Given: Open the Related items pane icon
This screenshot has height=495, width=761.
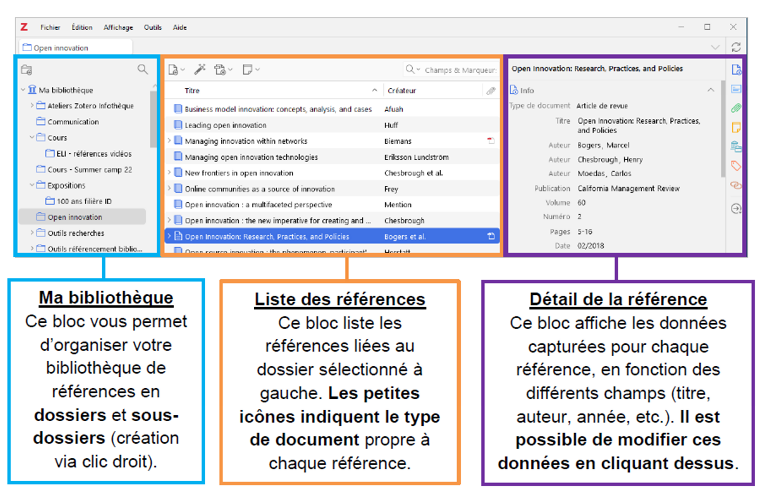Looking at the screenshot, I should [737, 185].
